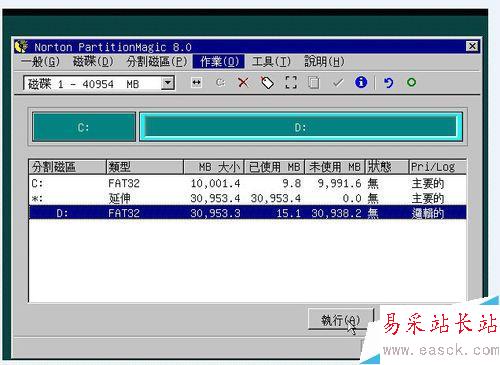Click the blue info icon

[x=361, y=82]
